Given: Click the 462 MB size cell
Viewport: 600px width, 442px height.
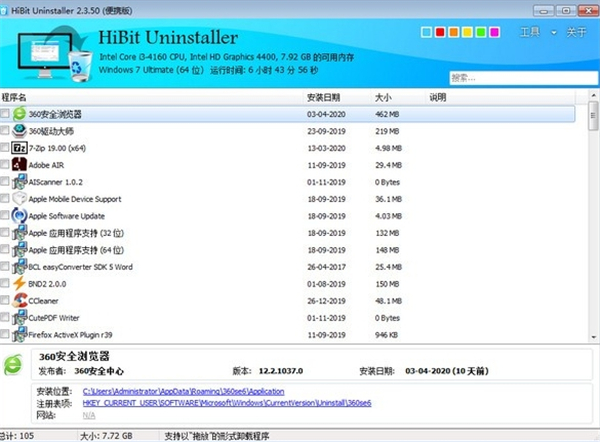Looking at the screenshot, I should pos(387,114).
